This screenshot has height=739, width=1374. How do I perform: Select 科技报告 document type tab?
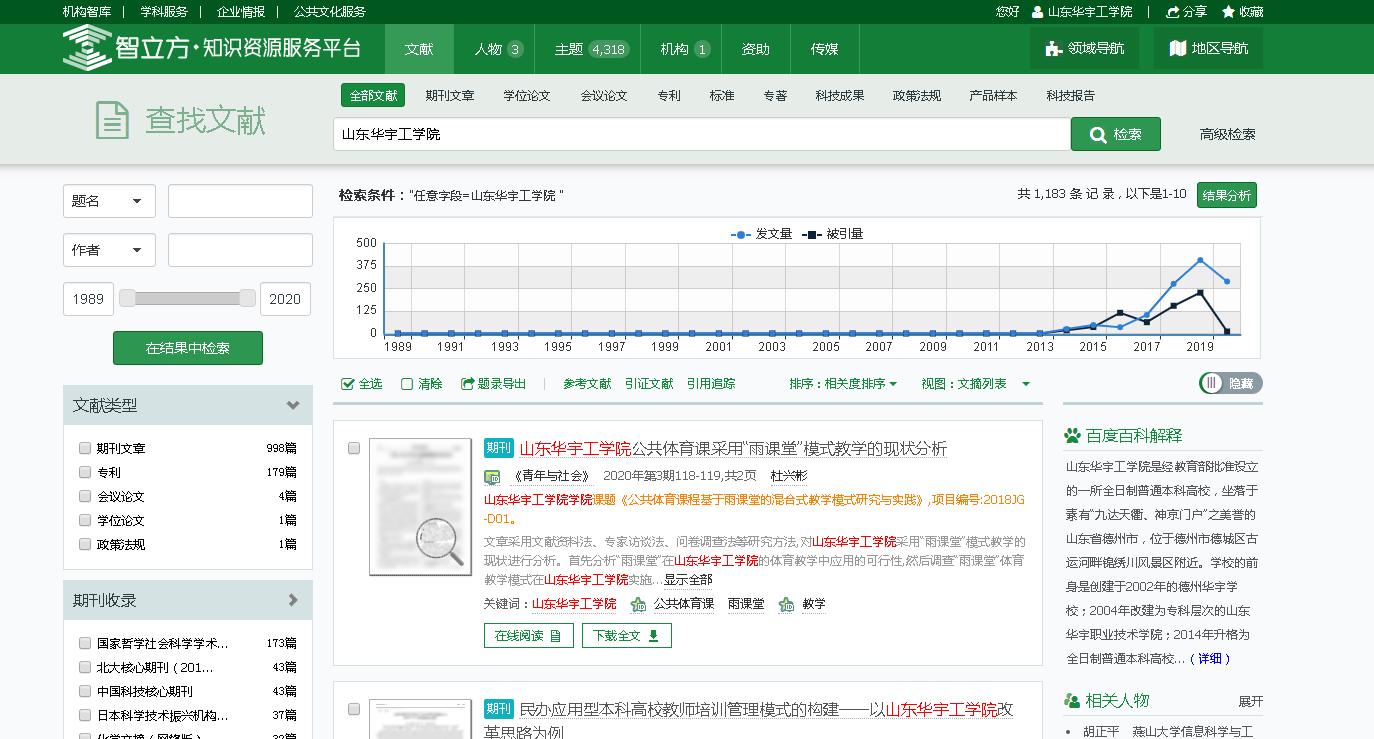[1071, 96]
